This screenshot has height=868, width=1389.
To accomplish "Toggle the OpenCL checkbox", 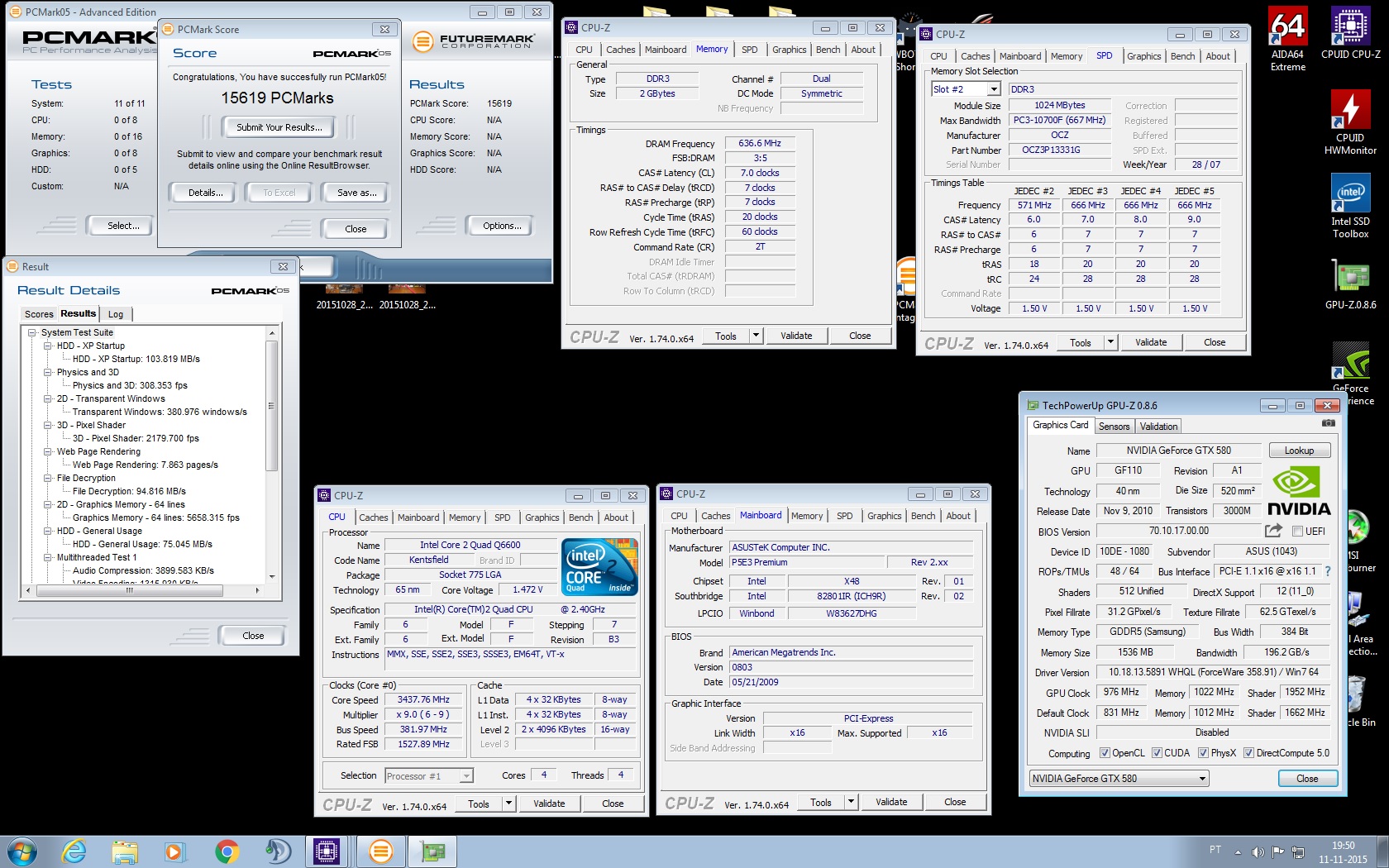I will coord(1105,753).
